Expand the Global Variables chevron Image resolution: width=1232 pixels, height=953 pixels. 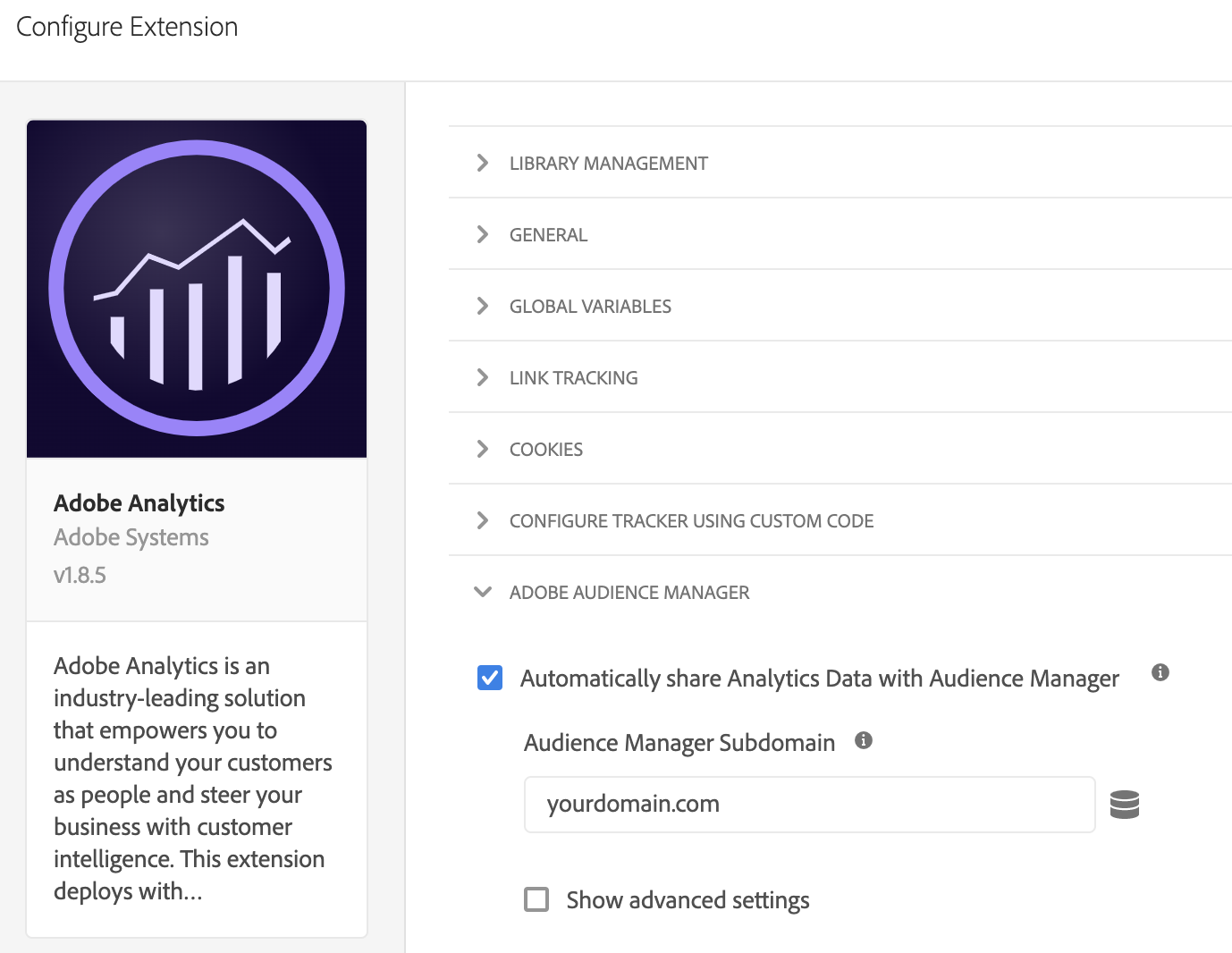tap(483, 306)
